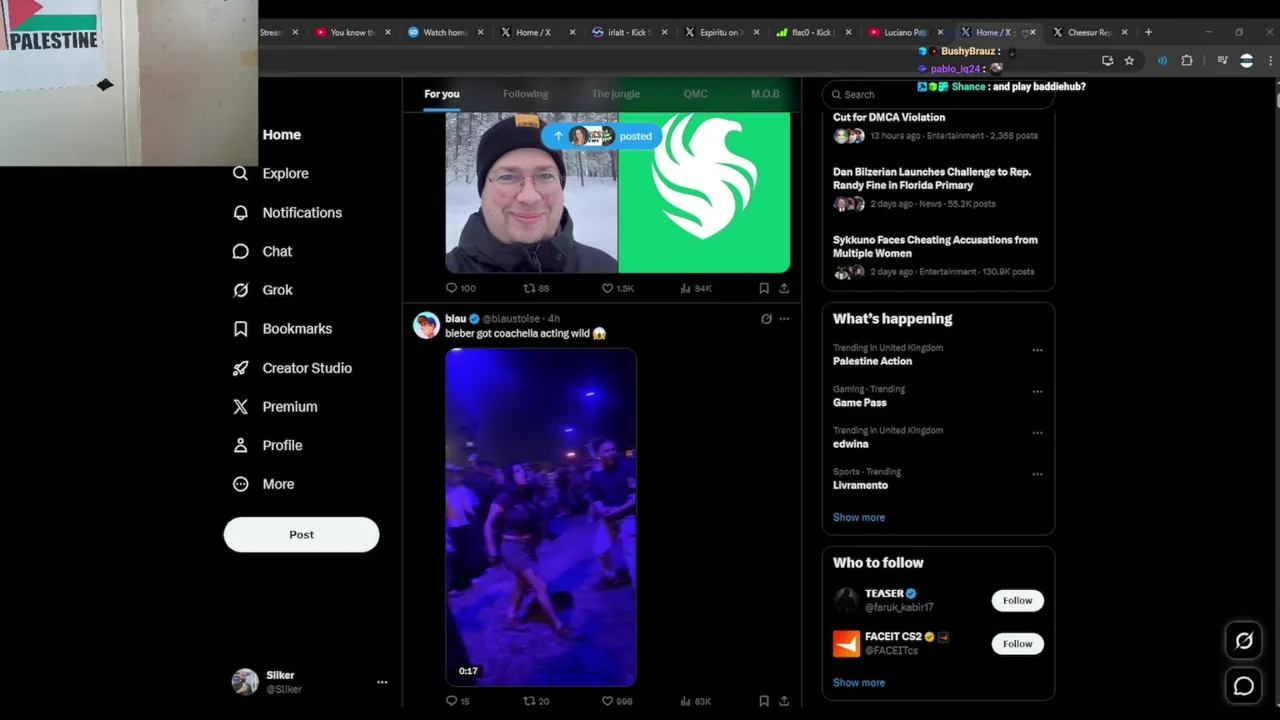This screenshot has height=720, width=1280.
Task: Open options for Palestine Action trend
Action: 1037,350
